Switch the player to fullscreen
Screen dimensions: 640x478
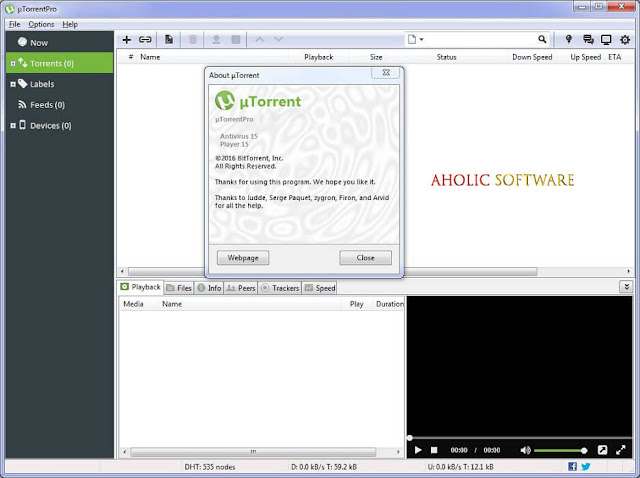point(621,450)
